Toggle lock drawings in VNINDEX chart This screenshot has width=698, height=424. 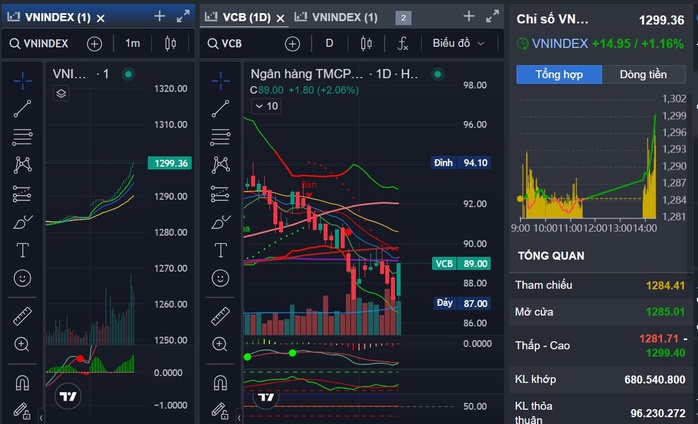point(22,410)
